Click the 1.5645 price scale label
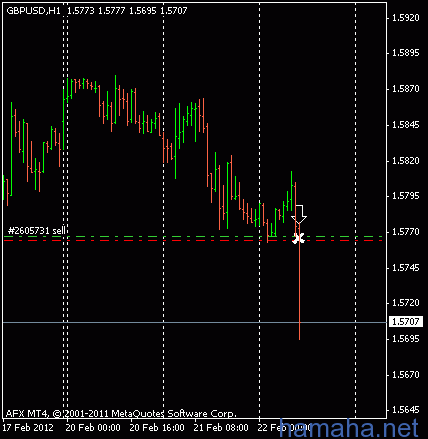The height and width of the screenshot is (439, 428). tap(406, 410)
